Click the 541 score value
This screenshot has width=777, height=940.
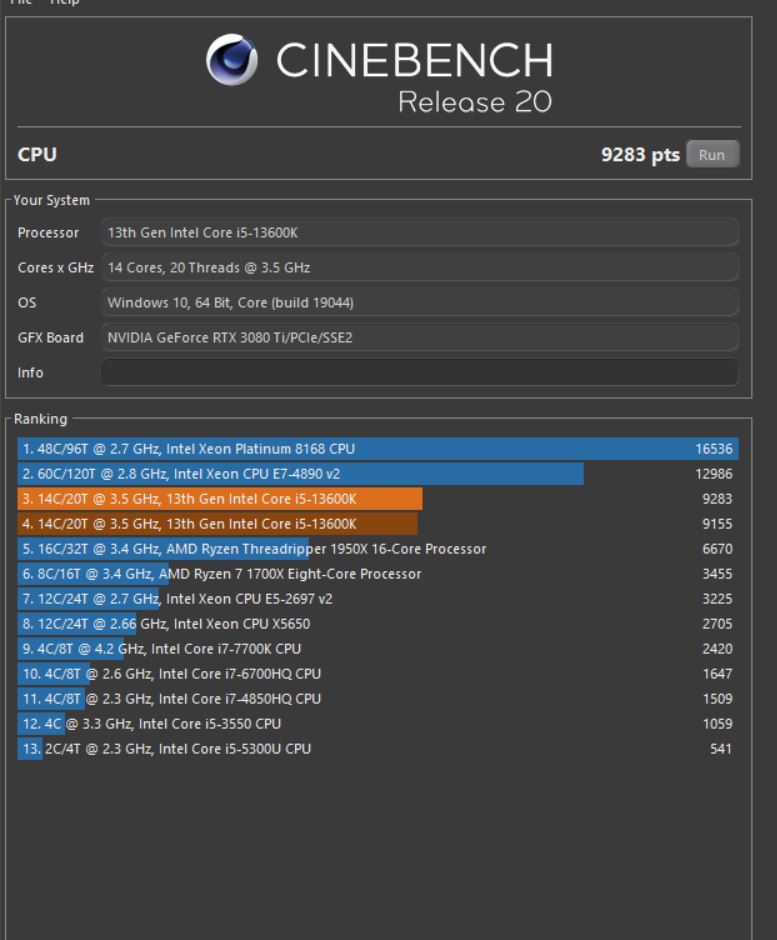(x=721, y=749)
